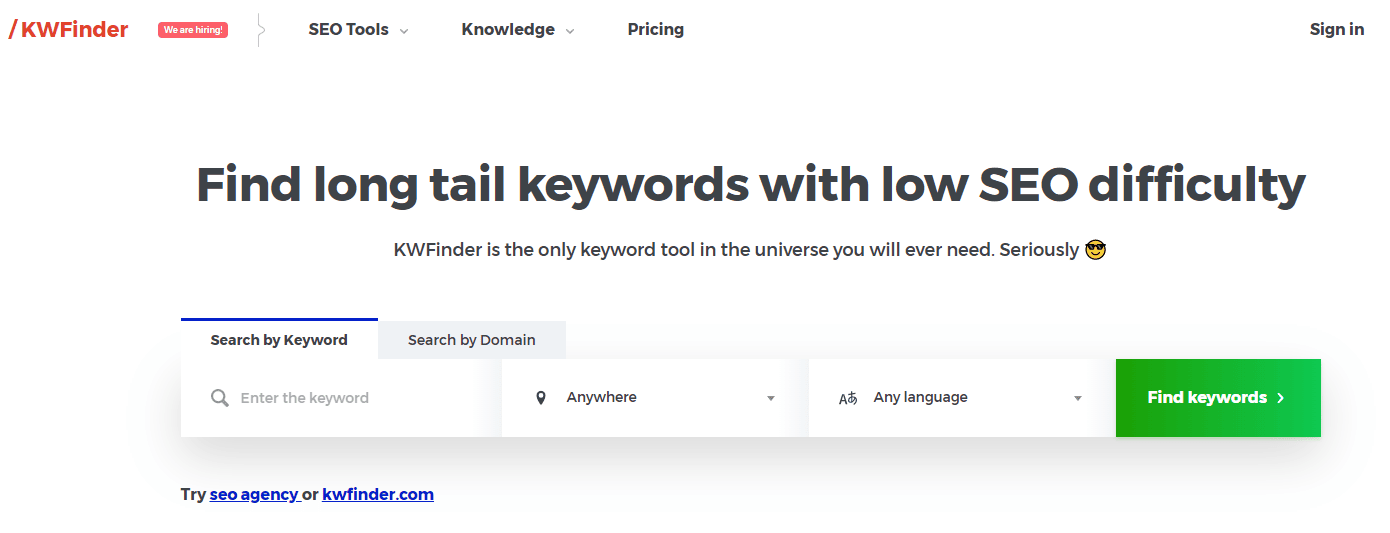Screen dimensions: 1390x533
Task: Click the location pin icon
Action: tap(541, 398)
